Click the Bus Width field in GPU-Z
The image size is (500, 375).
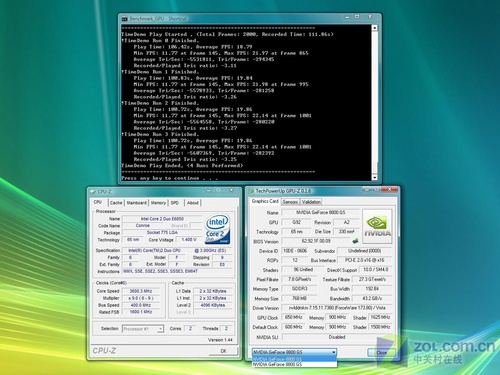(372, 289)
